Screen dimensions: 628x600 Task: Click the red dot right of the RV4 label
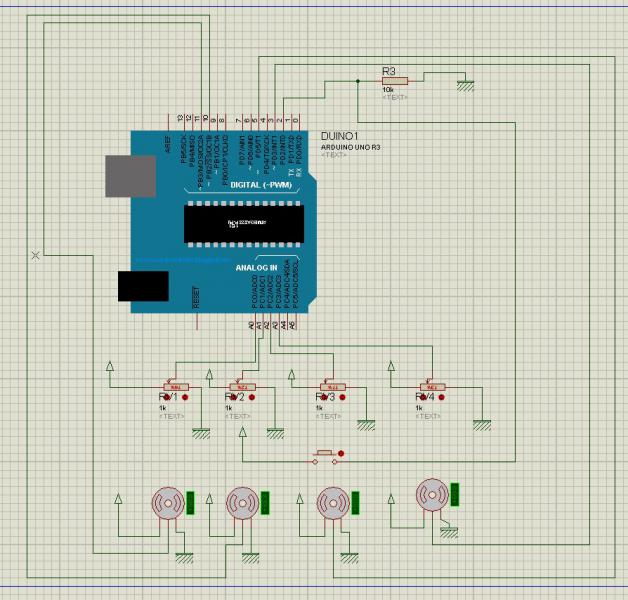(x=441, y=397)
